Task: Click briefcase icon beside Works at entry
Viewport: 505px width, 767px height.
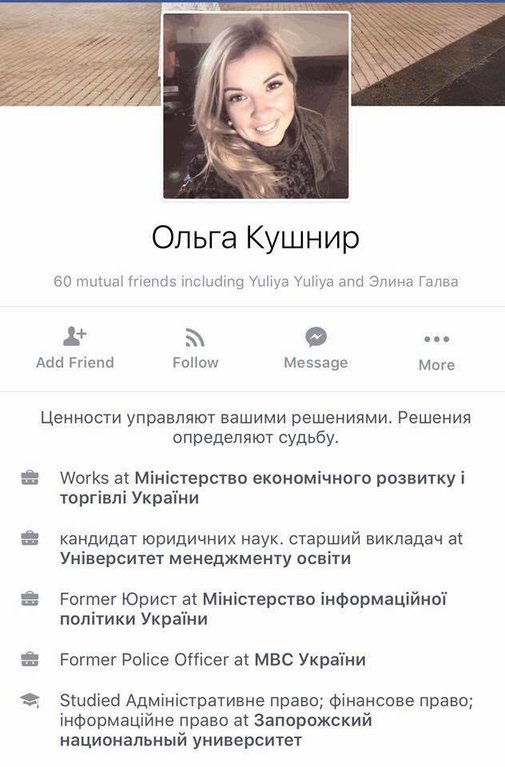Action: coord(30,478)
